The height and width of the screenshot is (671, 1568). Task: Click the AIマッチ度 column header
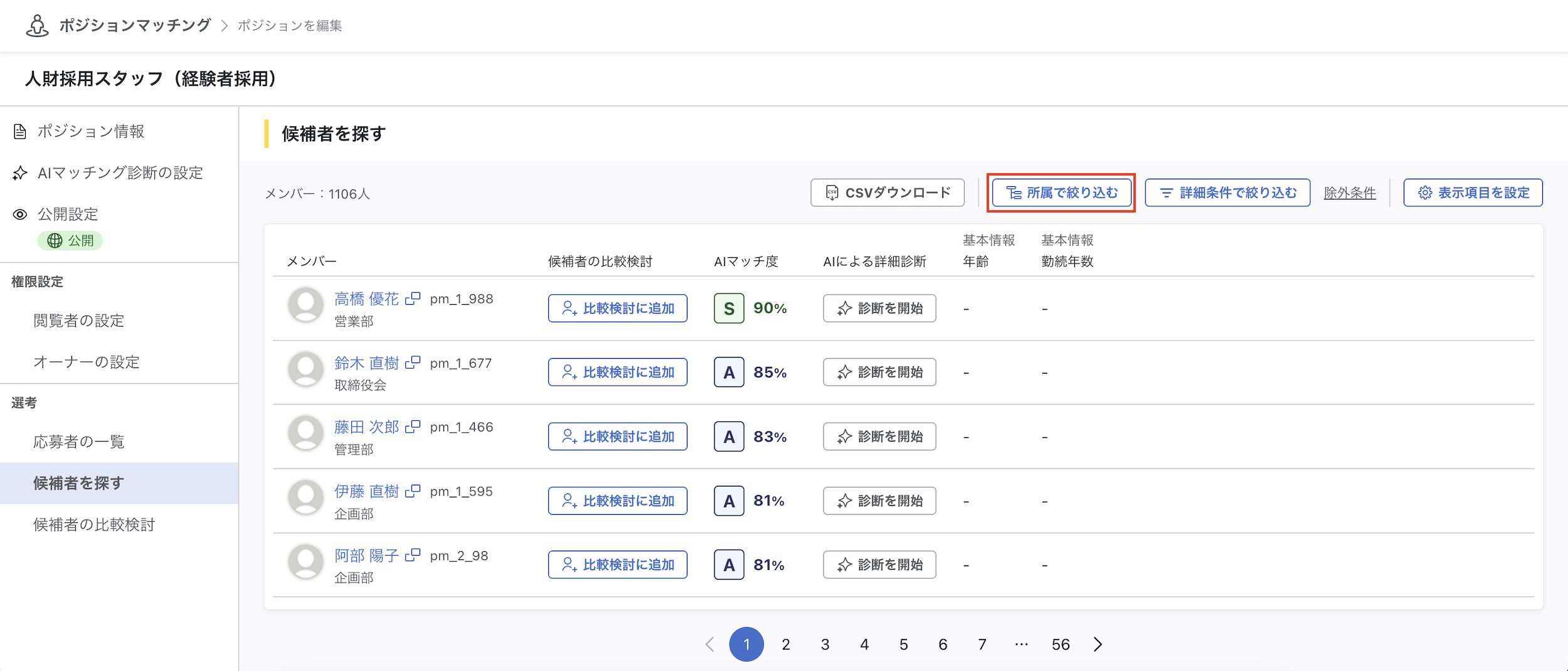(x=746, y=262)
